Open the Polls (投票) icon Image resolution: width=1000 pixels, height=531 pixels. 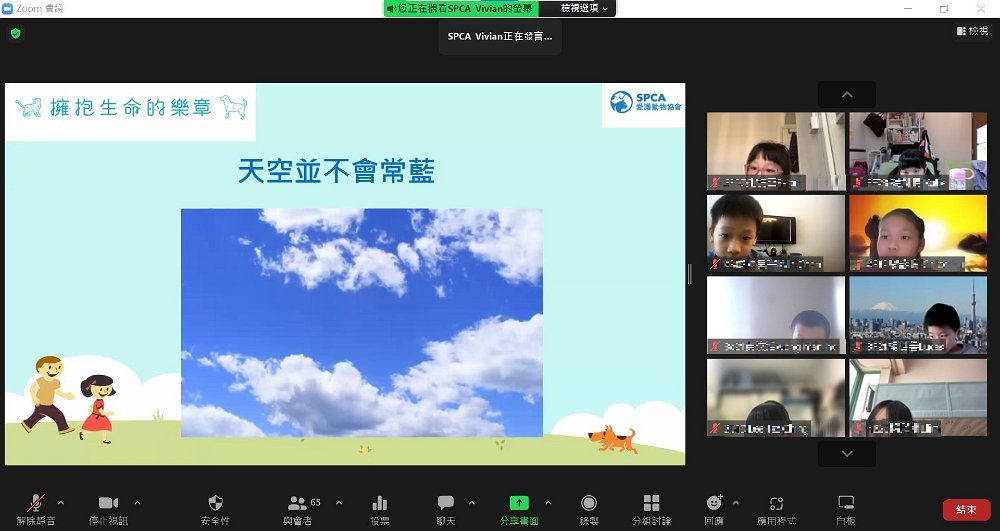(x=380, y=508)
